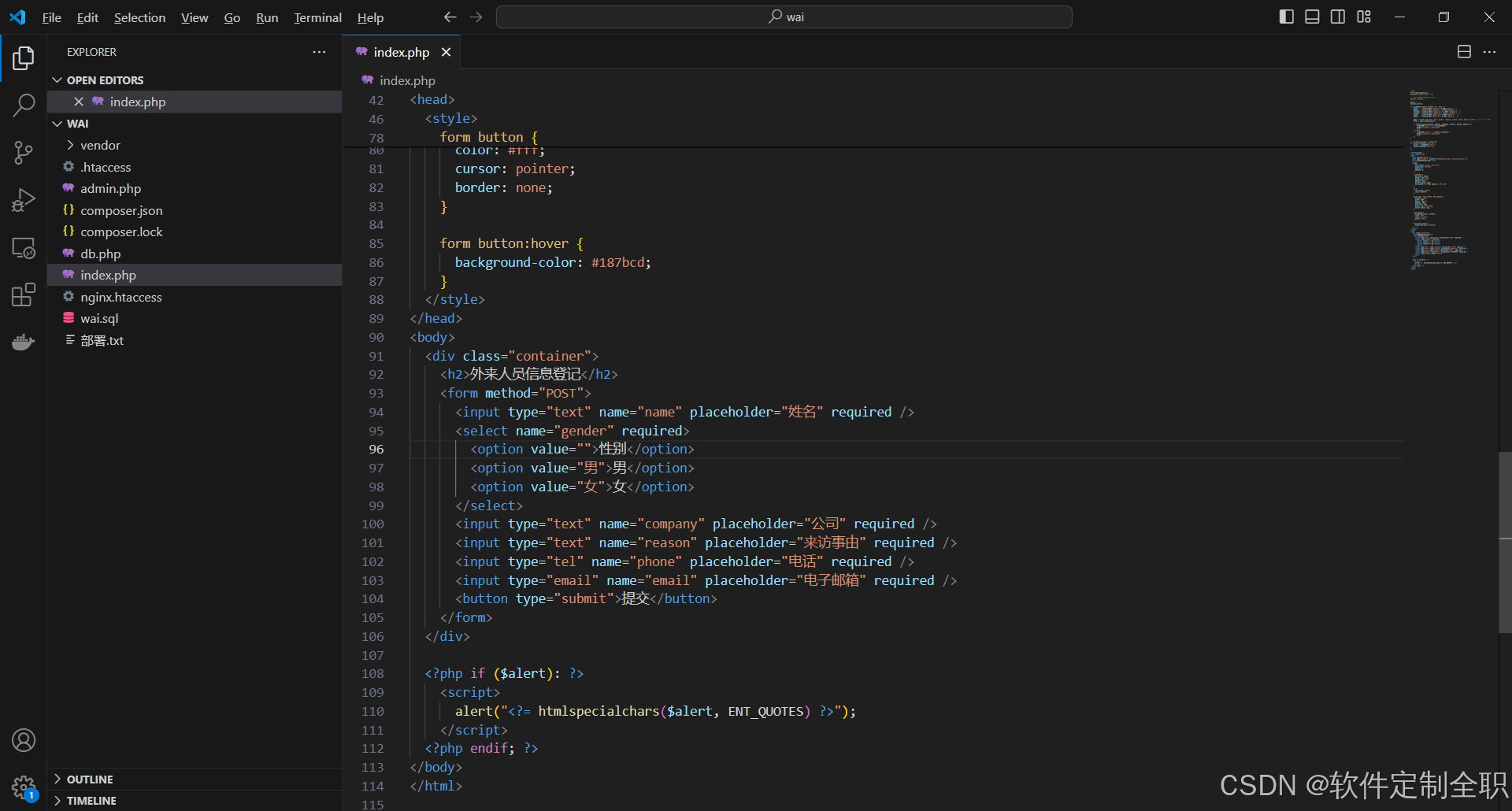Click the #187bcd color value on line 86
The height and width of the screenshot is (811, 1512).
tap(618, 262)
